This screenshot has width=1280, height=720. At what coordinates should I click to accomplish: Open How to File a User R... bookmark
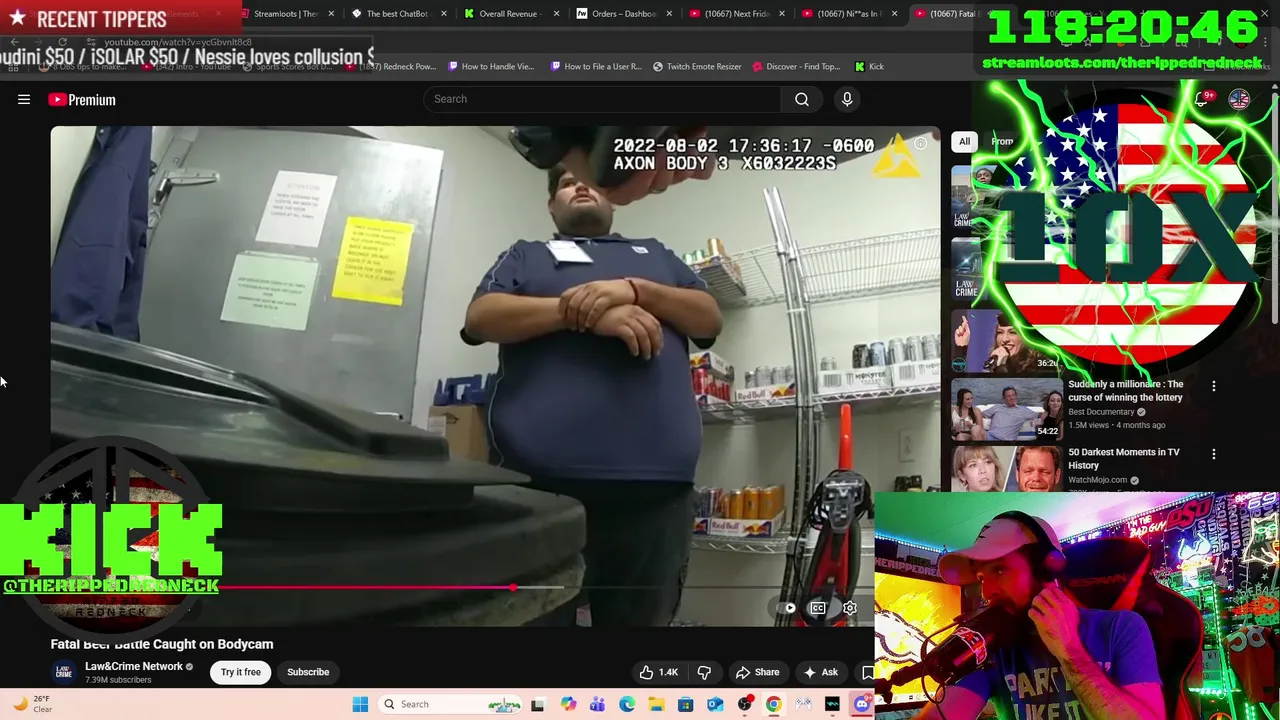[596, 66]
